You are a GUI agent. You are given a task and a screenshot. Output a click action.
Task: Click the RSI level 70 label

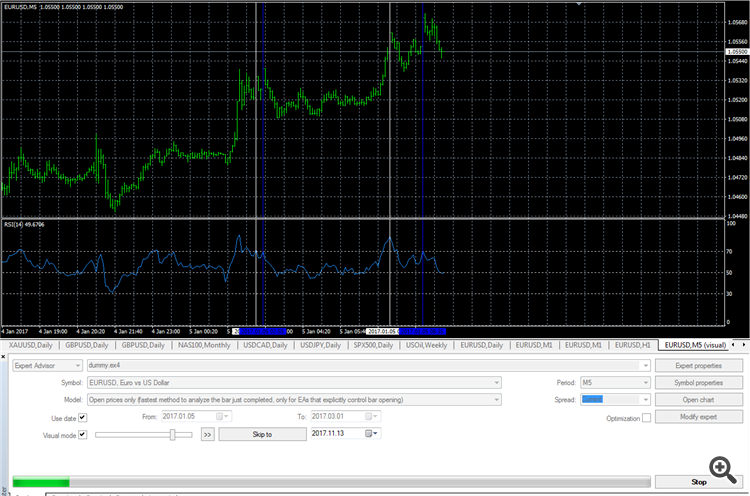729,251
